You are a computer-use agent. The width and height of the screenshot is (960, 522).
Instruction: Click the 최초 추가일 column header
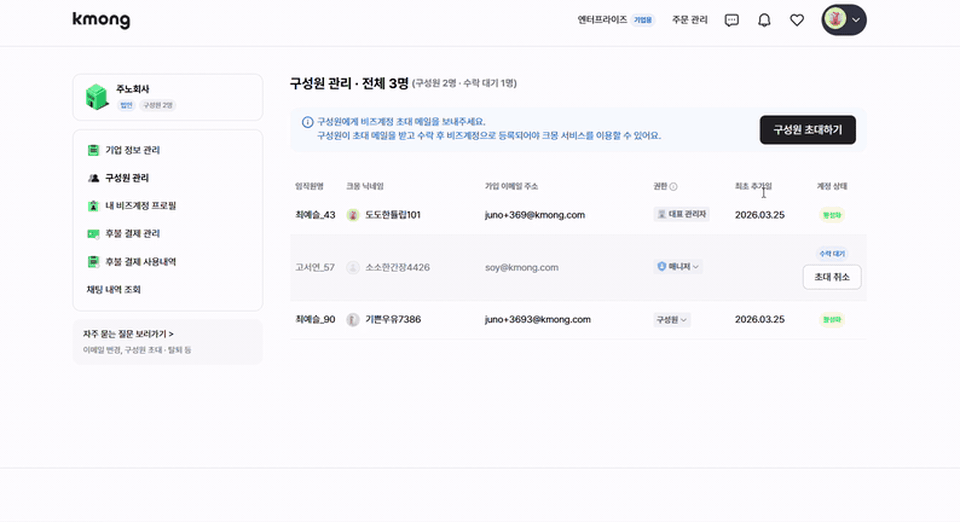(753, 186)
